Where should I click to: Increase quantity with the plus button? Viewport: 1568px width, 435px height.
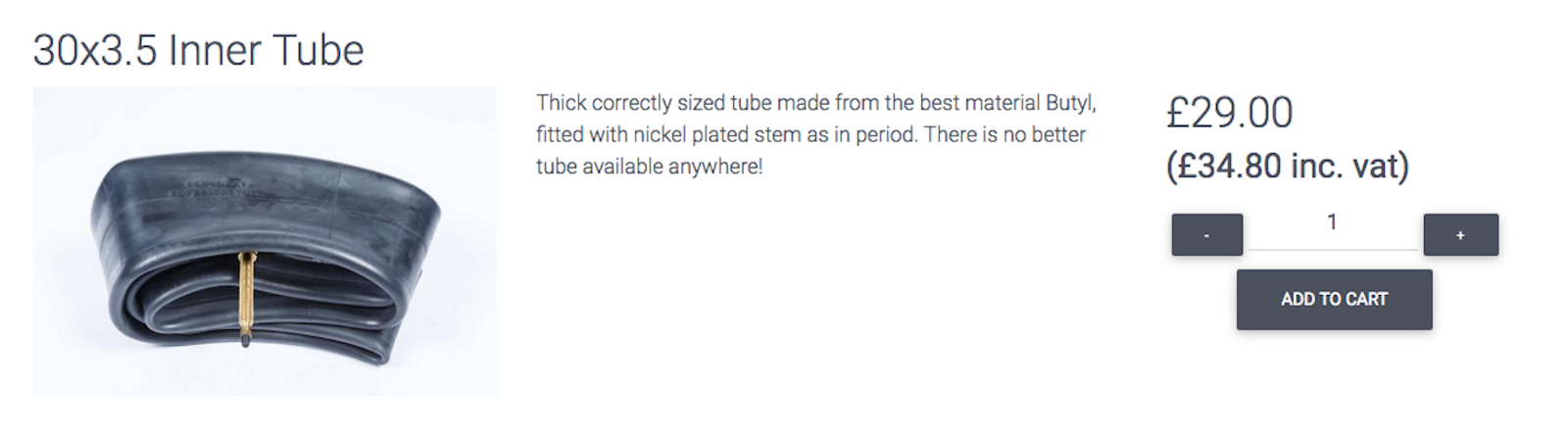tap(1460, 235)
